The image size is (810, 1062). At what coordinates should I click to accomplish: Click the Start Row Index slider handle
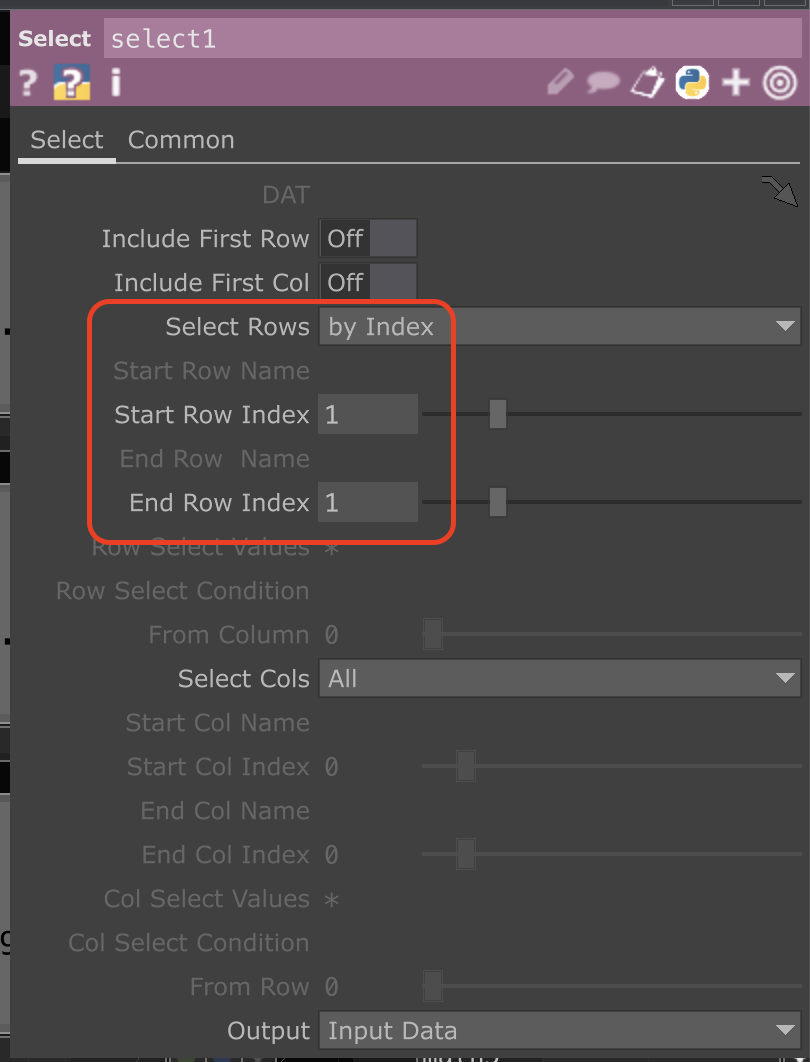[498, 414]
